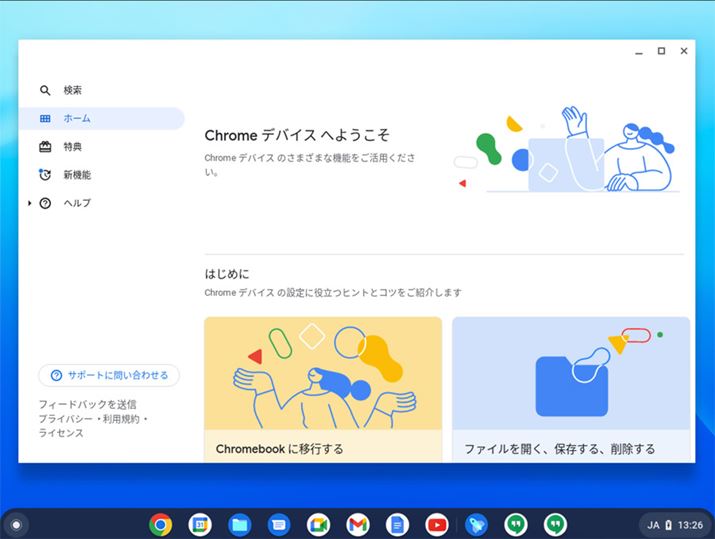The height and width of the screenshot is (539, 715).
Task: Click the magnifier search icon
Action: 45,90
